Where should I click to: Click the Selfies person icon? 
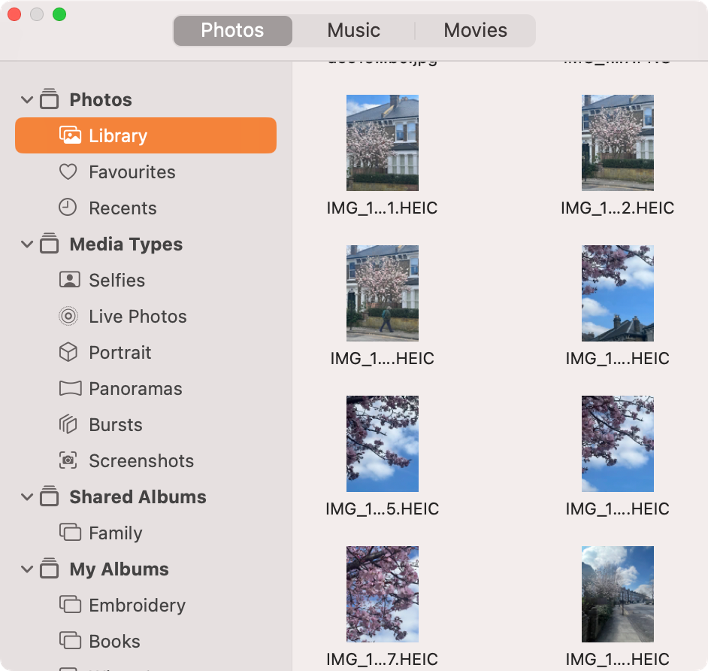pyautogui.click(x=70, y=280)
